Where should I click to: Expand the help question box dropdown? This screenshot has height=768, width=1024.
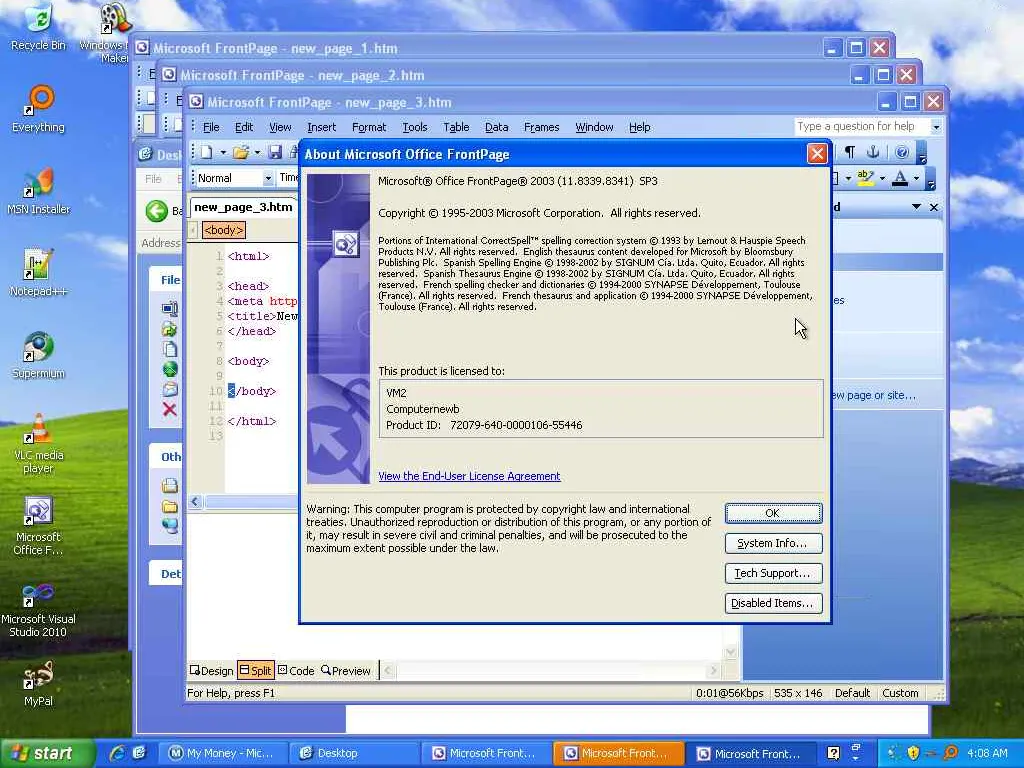coord(936,127)
